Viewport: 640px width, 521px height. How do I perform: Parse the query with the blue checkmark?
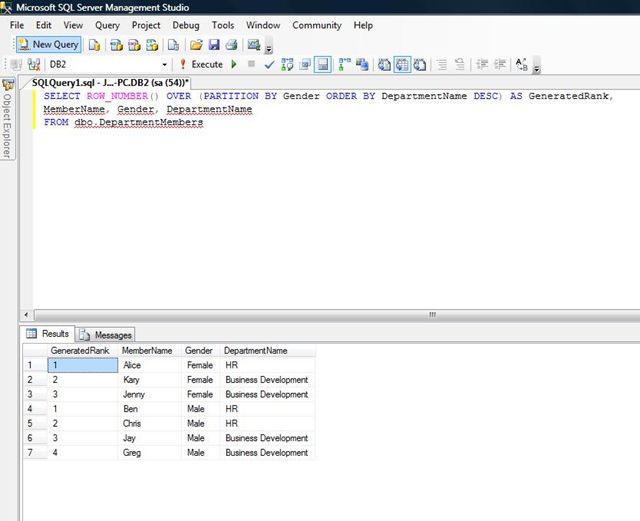click(x=269, y=65)
